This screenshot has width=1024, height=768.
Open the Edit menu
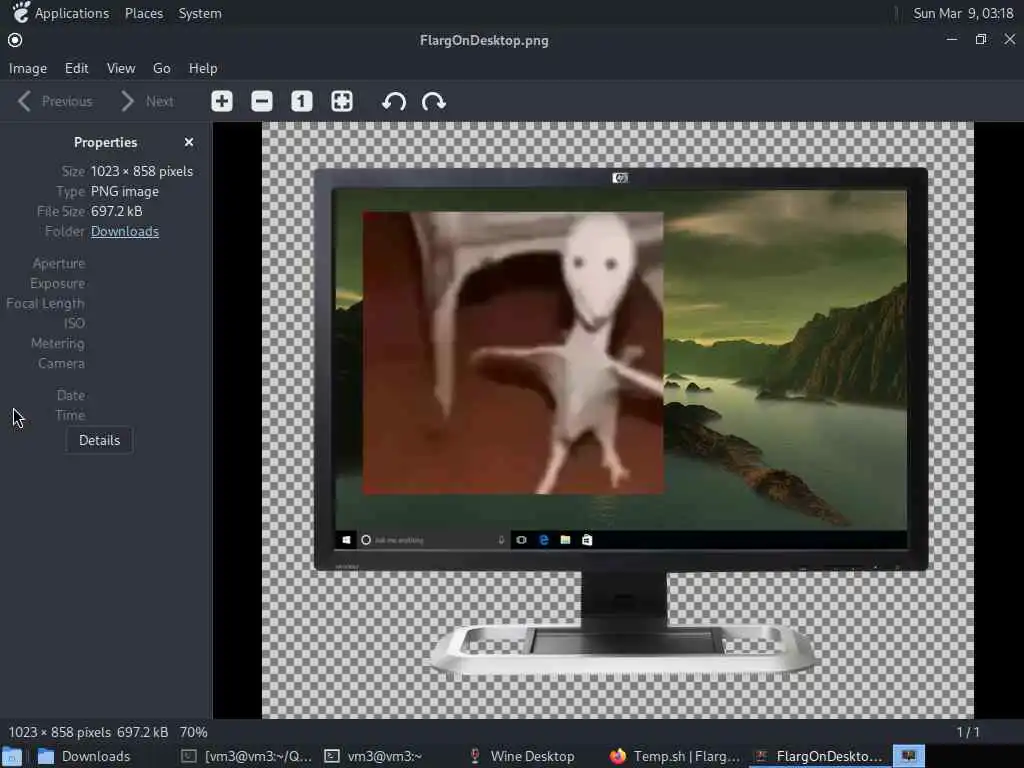point(76,68)
